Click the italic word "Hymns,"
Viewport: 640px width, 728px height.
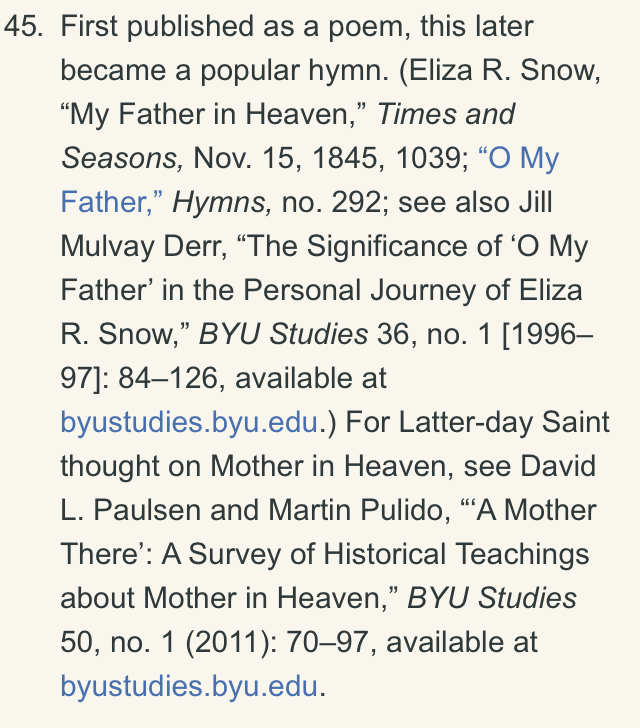(222, 202)
